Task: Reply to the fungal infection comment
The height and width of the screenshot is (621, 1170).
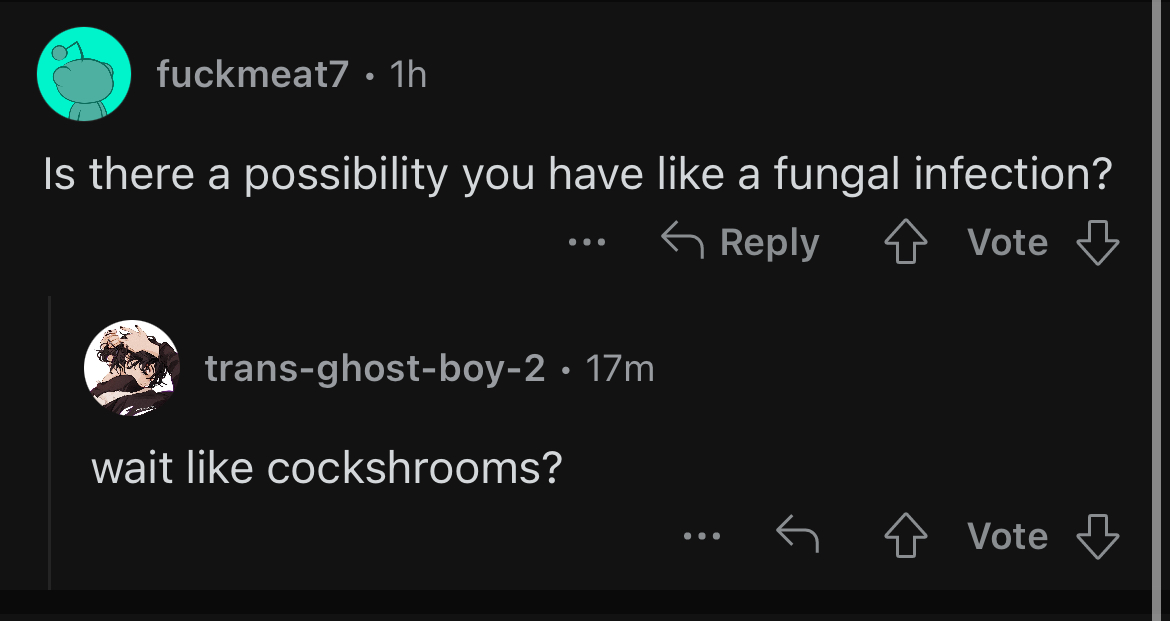Action: pos(740,242)
